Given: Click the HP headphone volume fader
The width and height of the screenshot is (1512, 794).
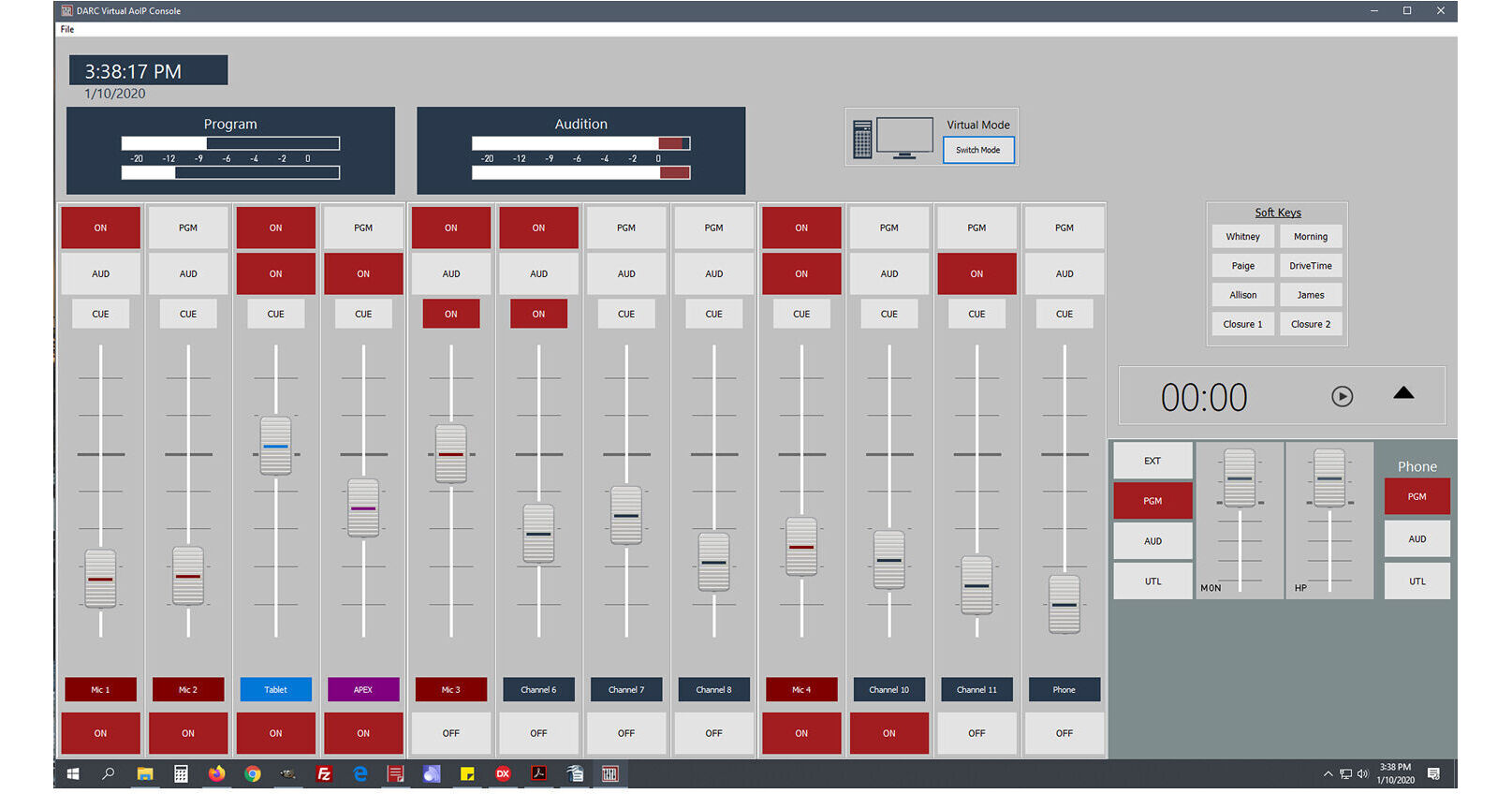Looking at the screenshot, I should [1329, 478].
